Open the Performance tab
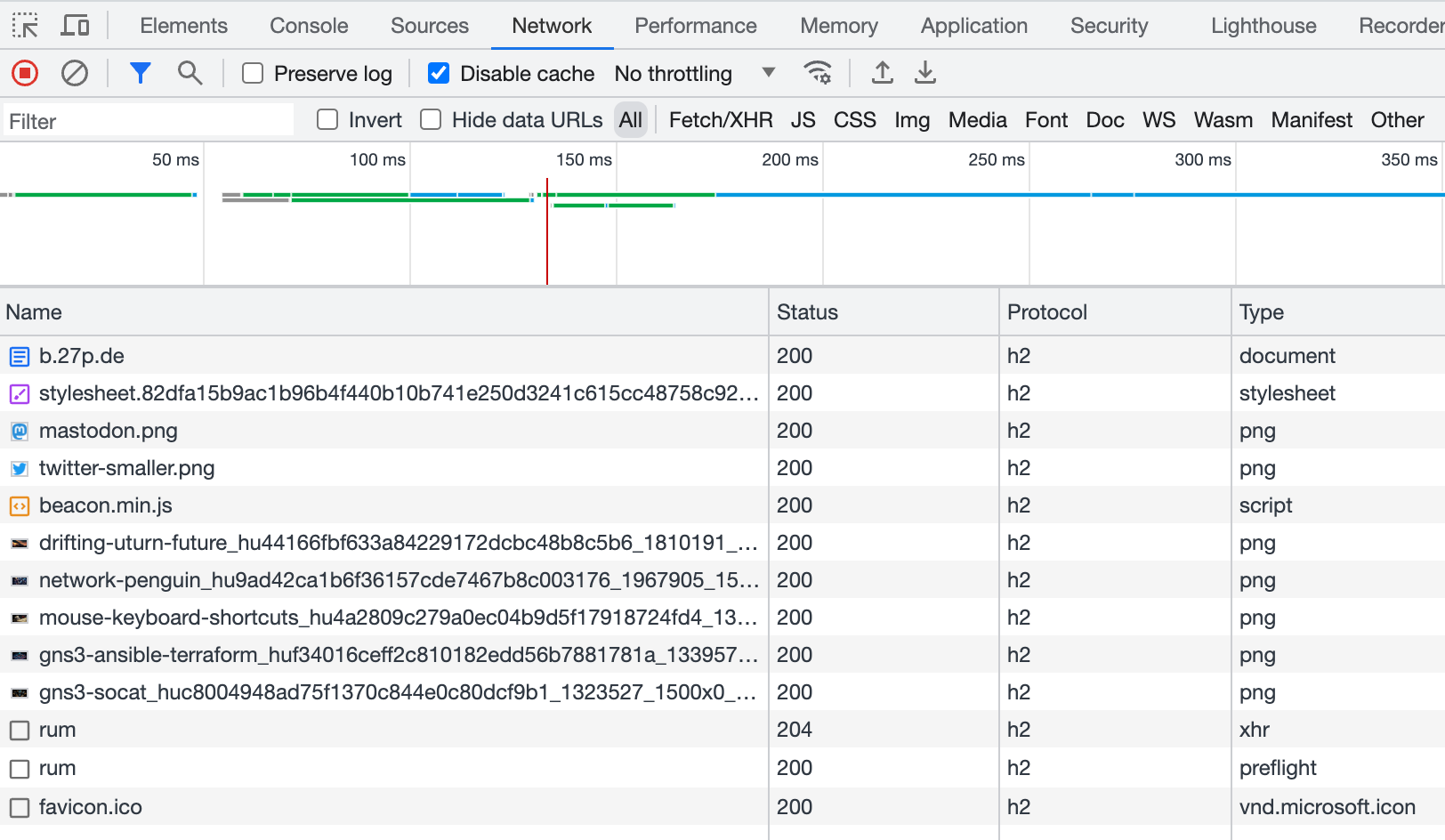The height and width of the screenshot is (840, 1445). click(x=695, y=26)
